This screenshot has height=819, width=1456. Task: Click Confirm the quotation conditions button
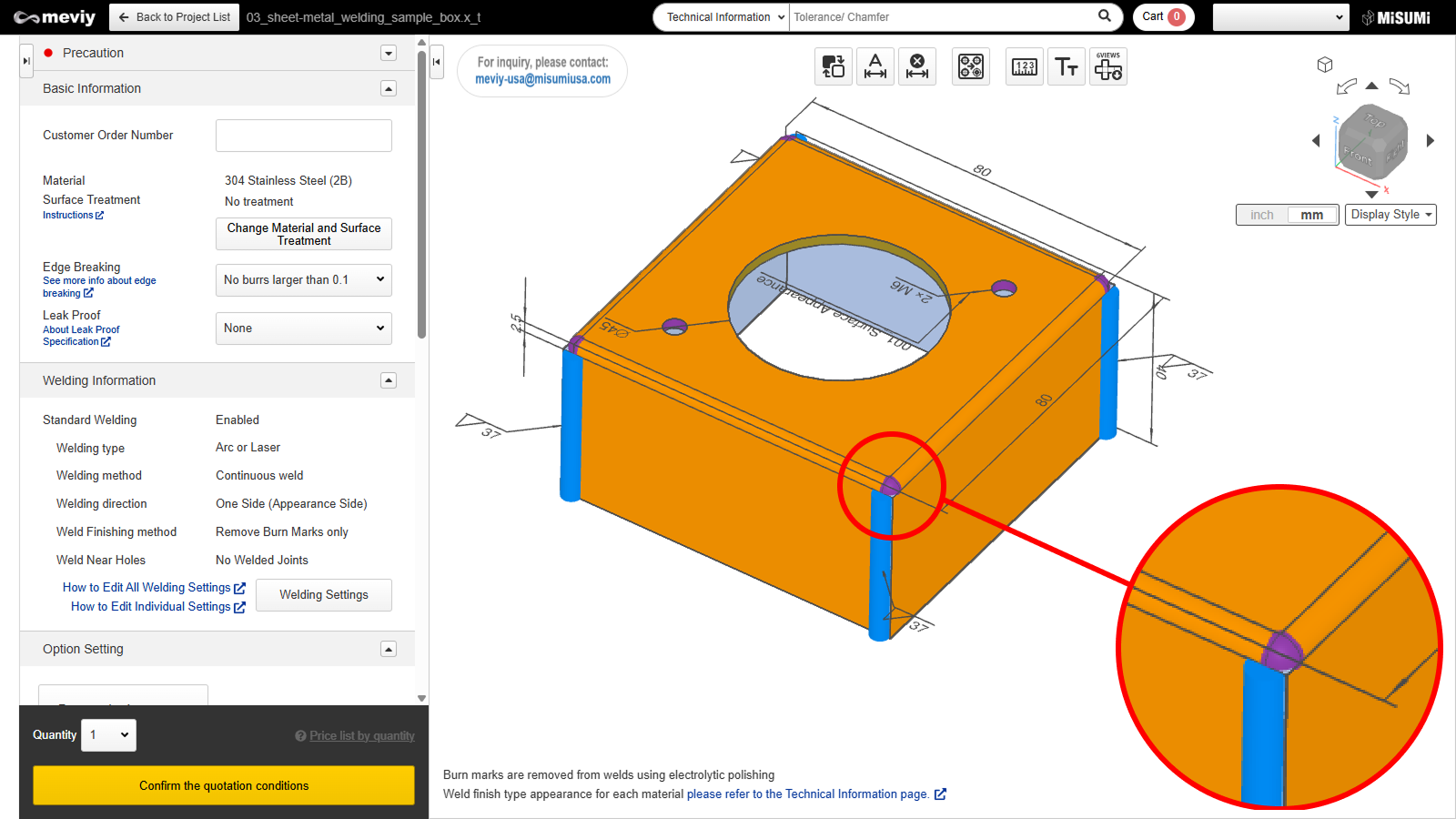click(224, 785)
